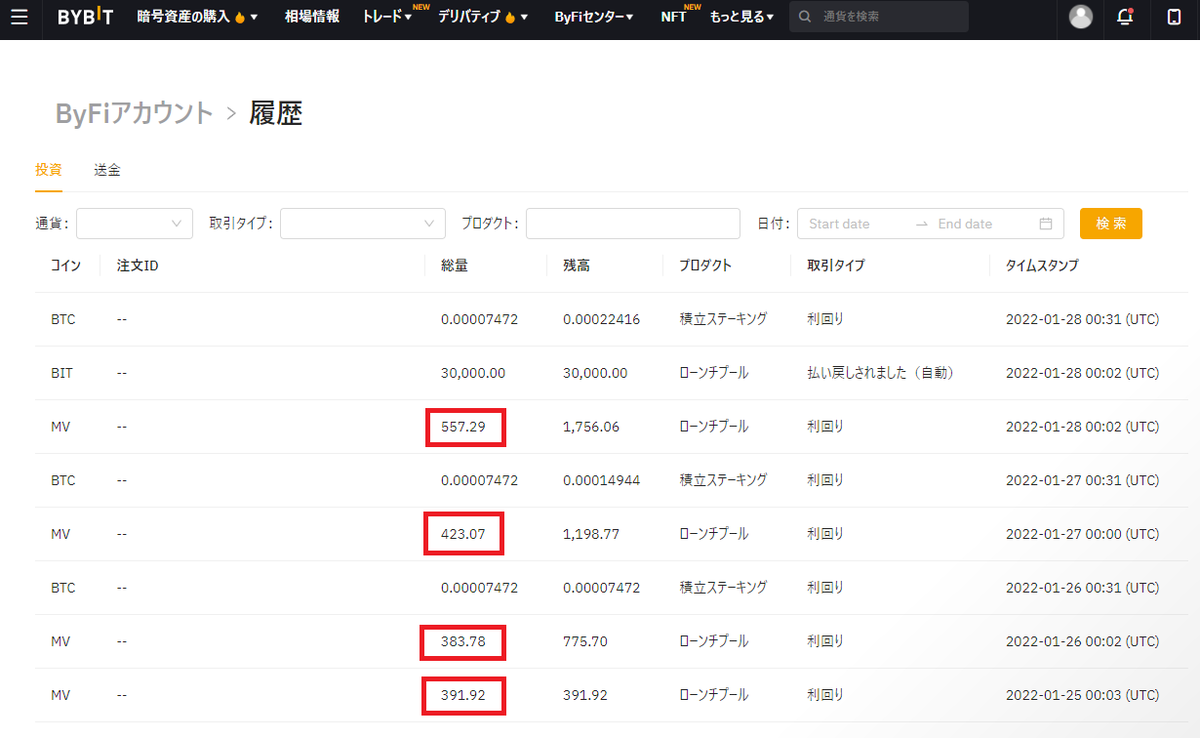Select the BIT coin row cell
This screenshot has width=1200, height=738.
pos(62,373)
